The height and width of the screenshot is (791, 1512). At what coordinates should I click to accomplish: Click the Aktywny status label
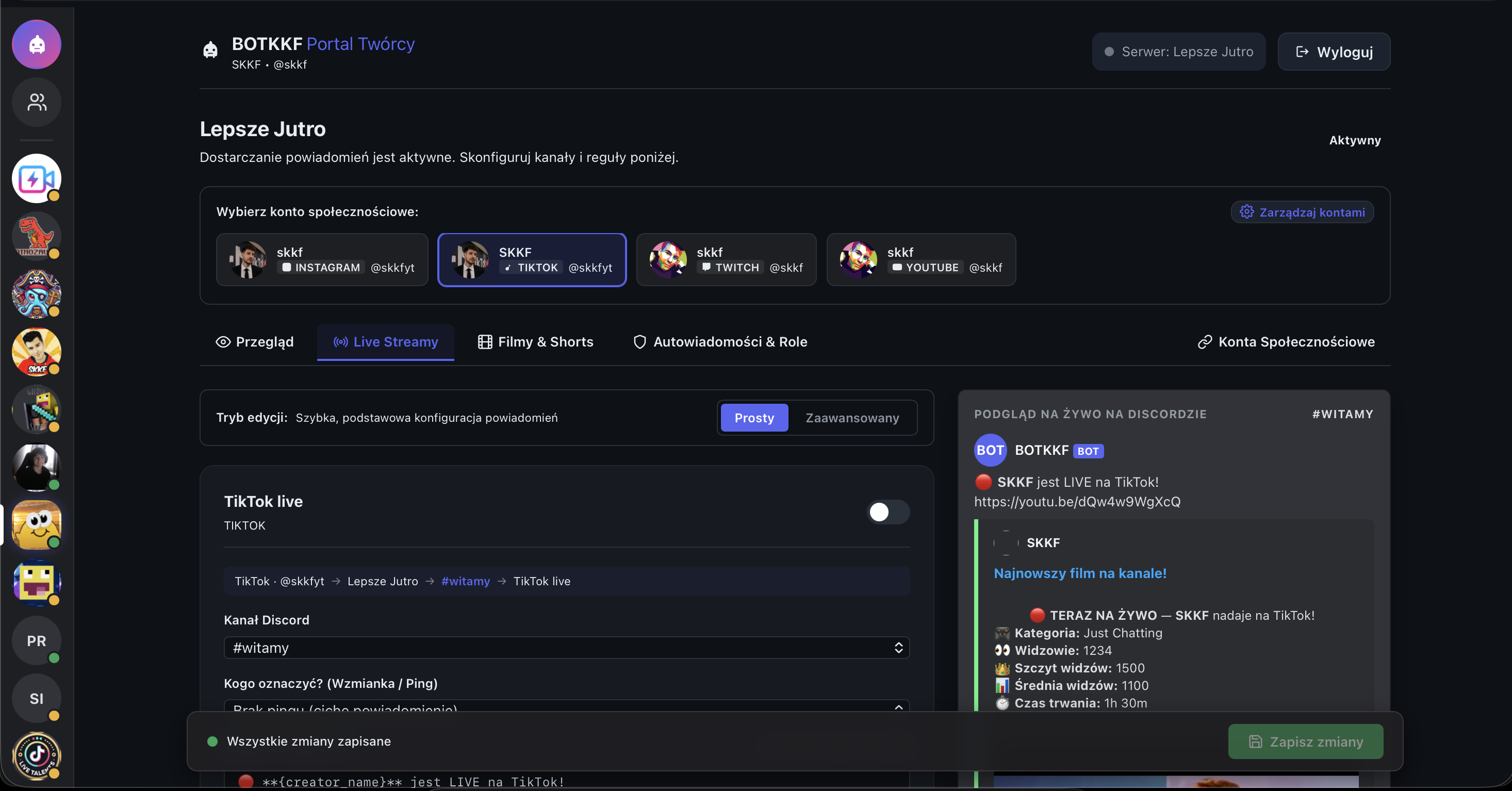[1355, 140]
